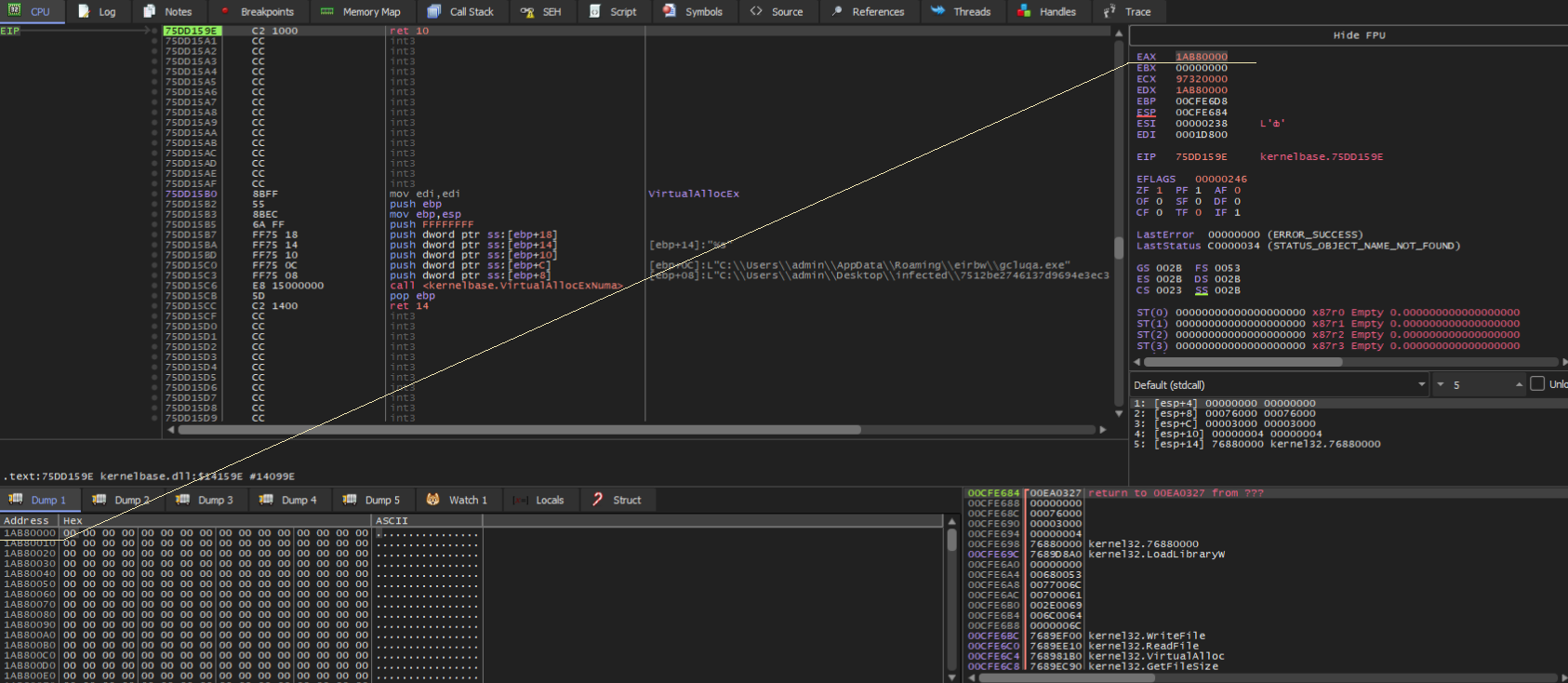
Task: Click the Script tab icon
Action: [x=595, y=11]
